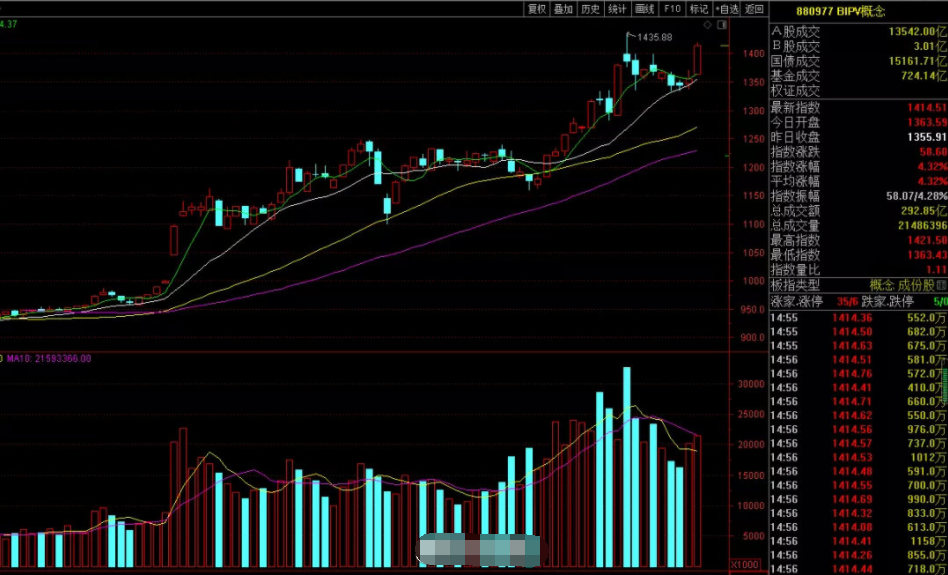This screenshot has width=948, height=575.
Task: Select the 14:55 tick at 1414.63
Action: pos(859,345)
